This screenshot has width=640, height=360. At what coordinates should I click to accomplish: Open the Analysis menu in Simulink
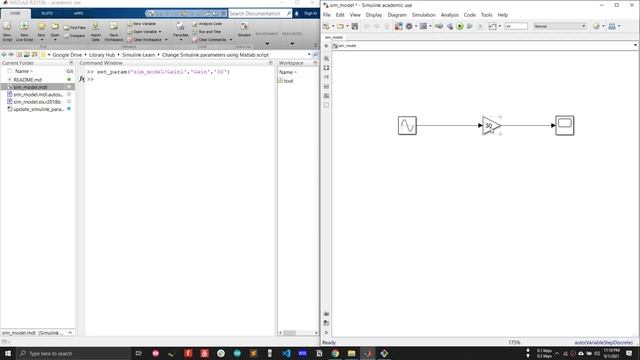(449, 15)
